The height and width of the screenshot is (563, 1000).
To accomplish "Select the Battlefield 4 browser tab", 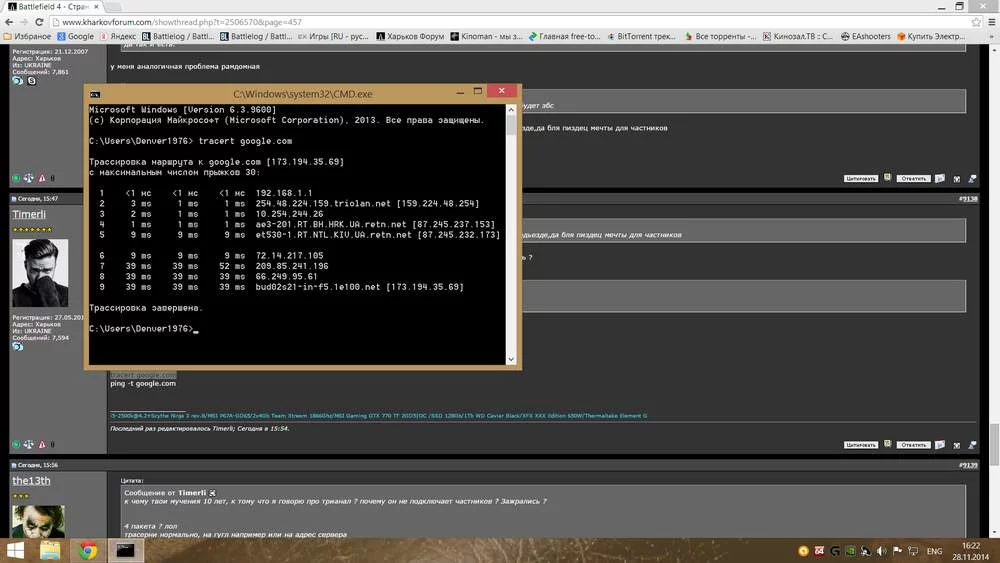I will 51,6.
